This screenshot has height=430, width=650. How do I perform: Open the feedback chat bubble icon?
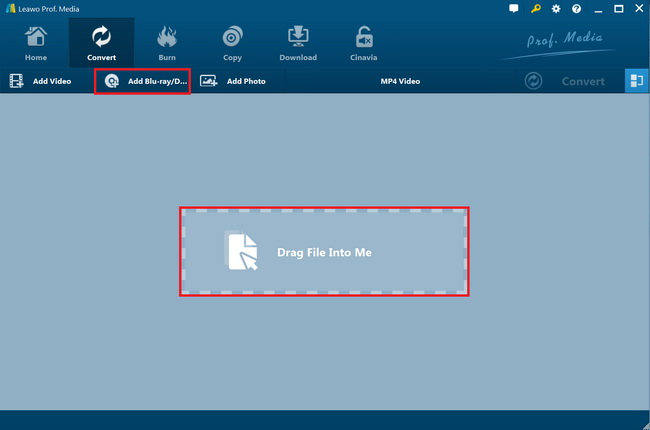(x=514, y=9)
